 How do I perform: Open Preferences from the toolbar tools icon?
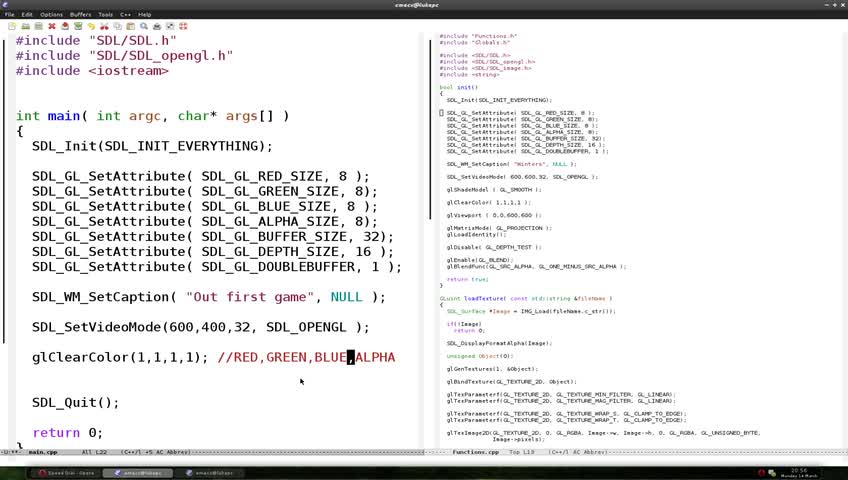tap(170, 26)
